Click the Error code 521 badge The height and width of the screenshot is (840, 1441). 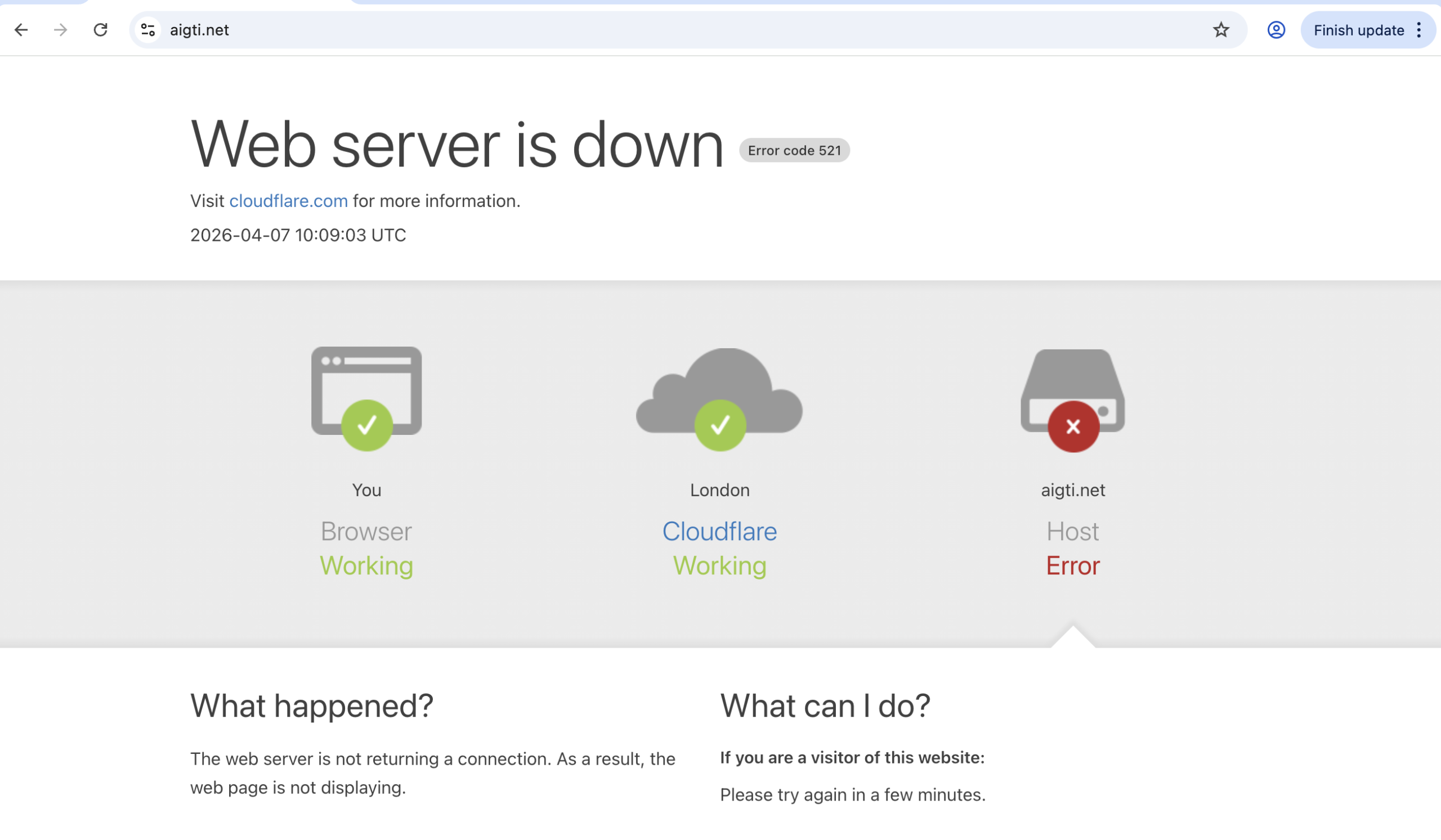coord(794,150)
